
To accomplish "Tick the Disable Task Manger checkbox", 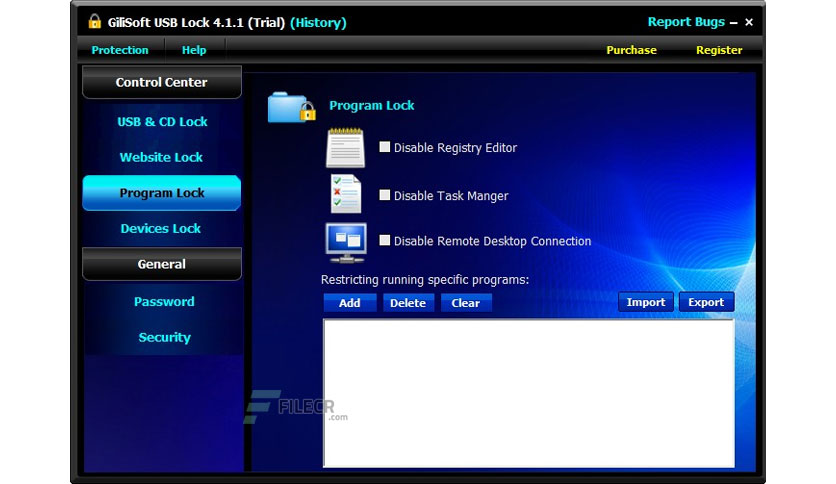I will (384, 195).
